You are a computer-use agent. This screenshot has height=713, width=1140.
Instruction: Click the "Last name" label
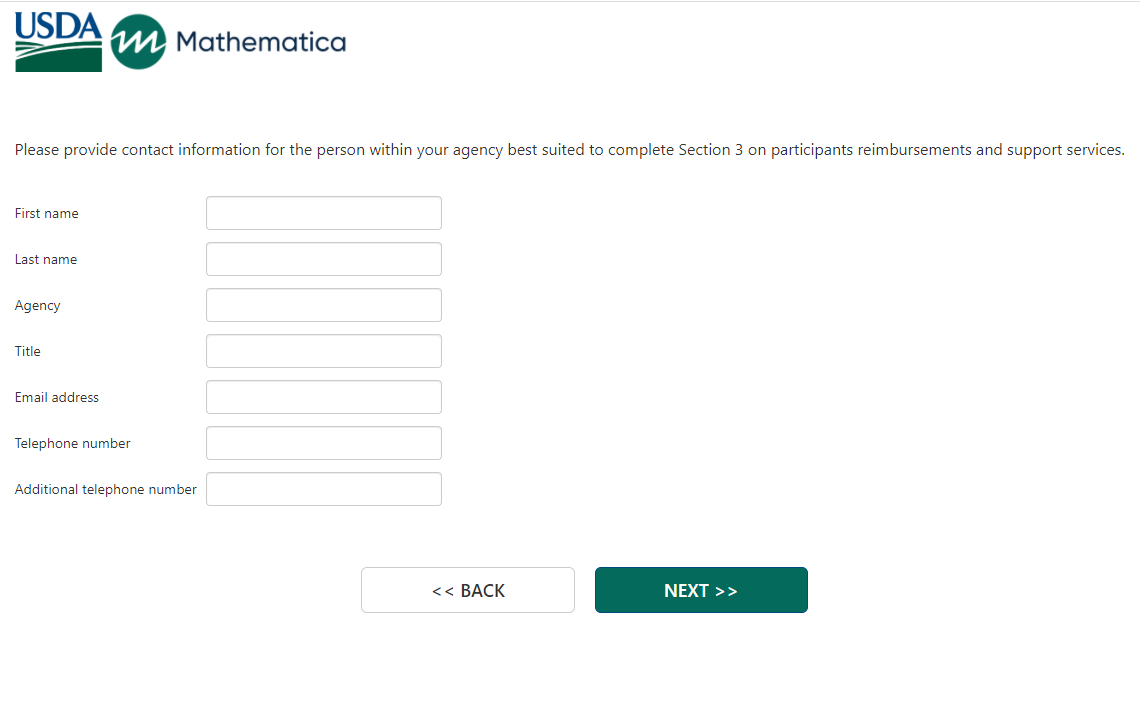(46, 259)
